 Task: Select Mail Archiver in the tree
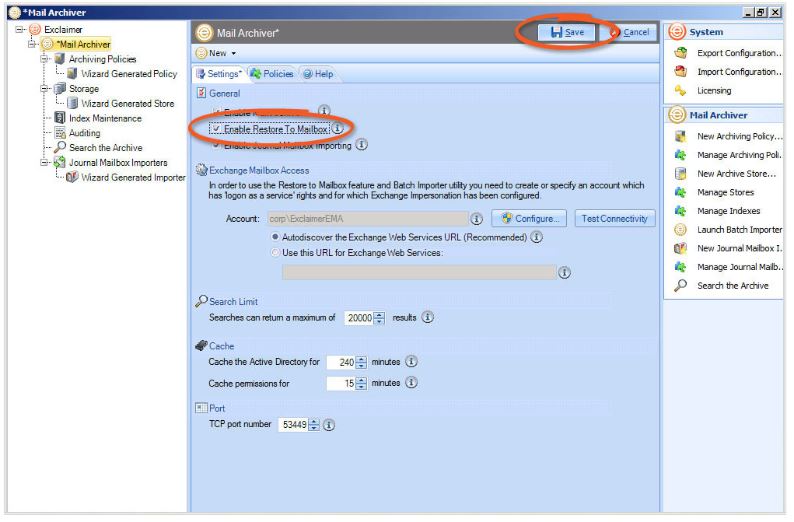pyautogui.click(x=83, y=45)
